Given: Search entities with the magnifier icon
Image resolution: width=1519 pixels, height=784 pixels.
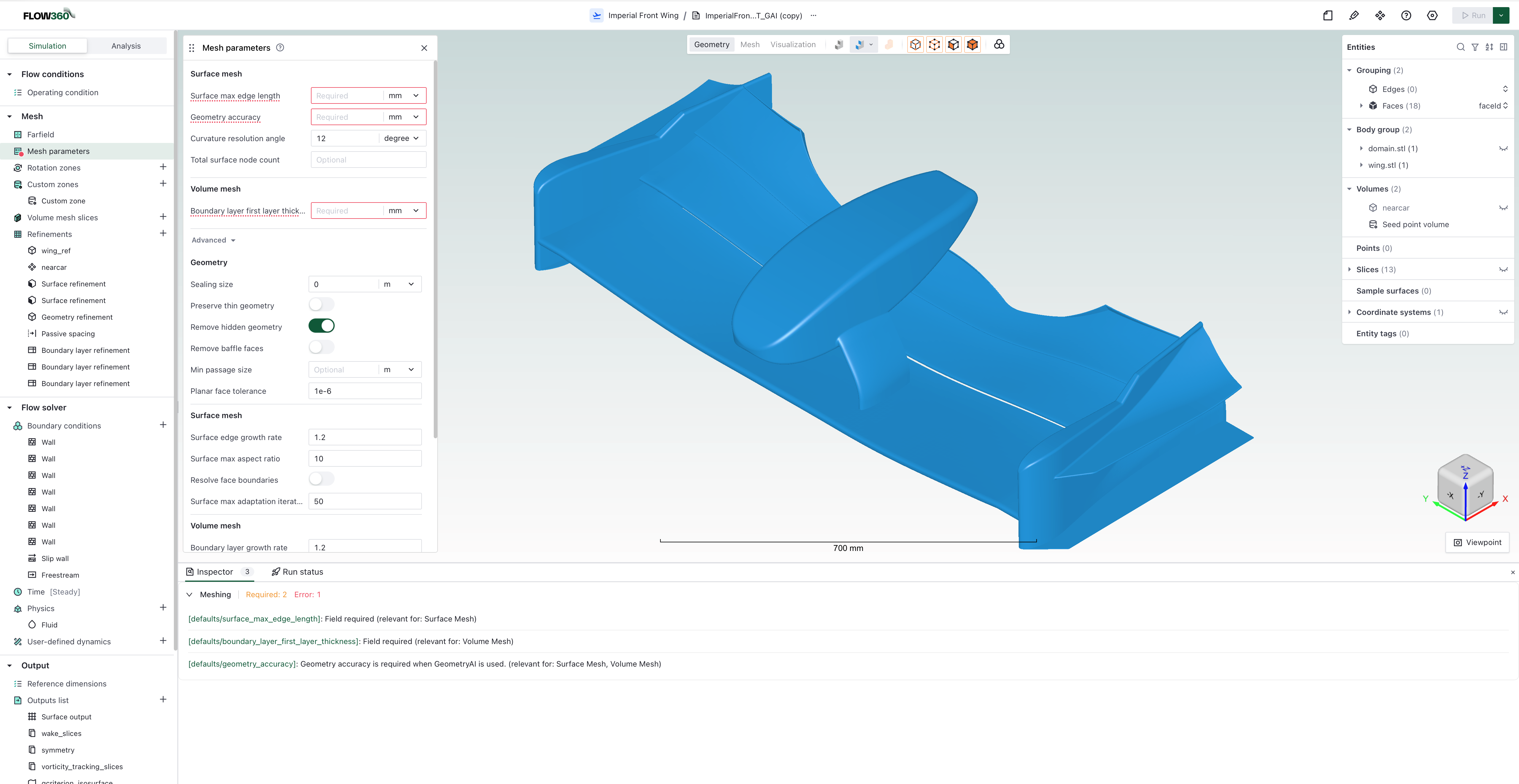Looking at the screenshot, I should (1461, 47).
